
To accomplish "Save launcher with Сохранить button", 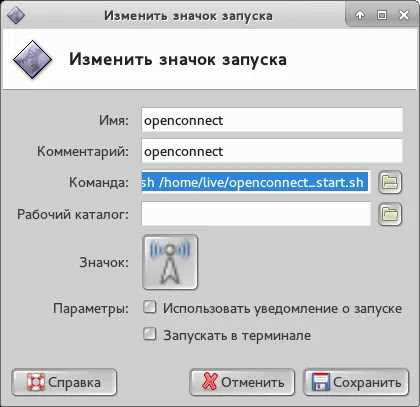I will click(356, 382).
